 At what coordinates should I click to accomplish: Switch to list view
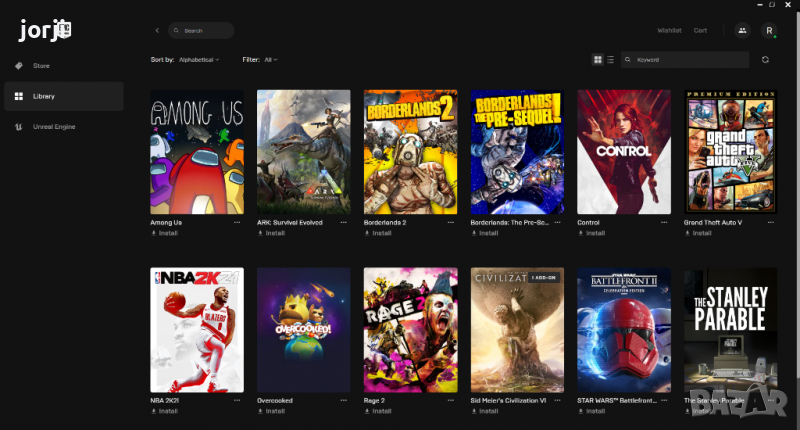610,60
